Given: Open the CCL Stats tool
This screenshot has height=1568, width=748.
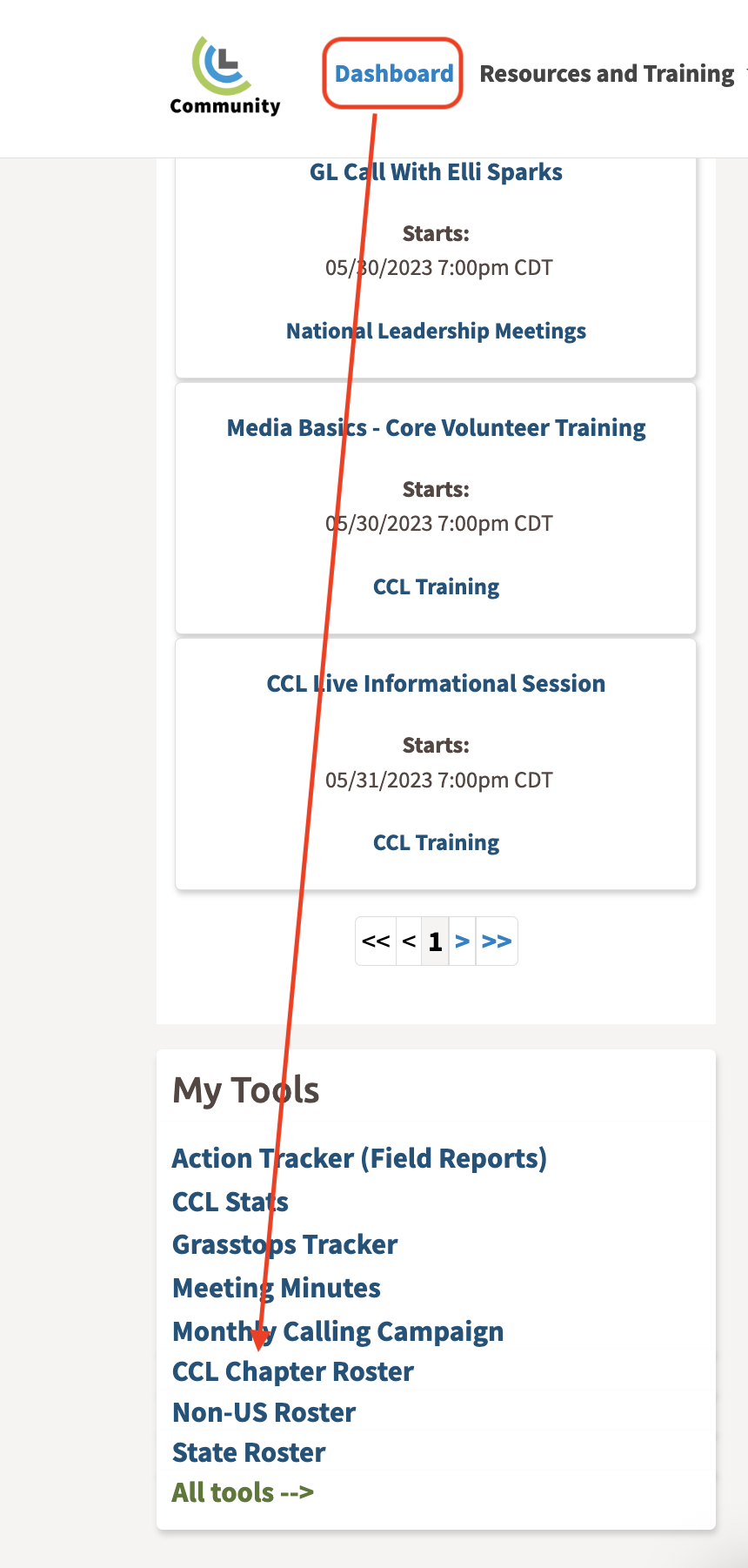Looking at the screenshot, I should pyautogui.click(x=230, y=1203).
